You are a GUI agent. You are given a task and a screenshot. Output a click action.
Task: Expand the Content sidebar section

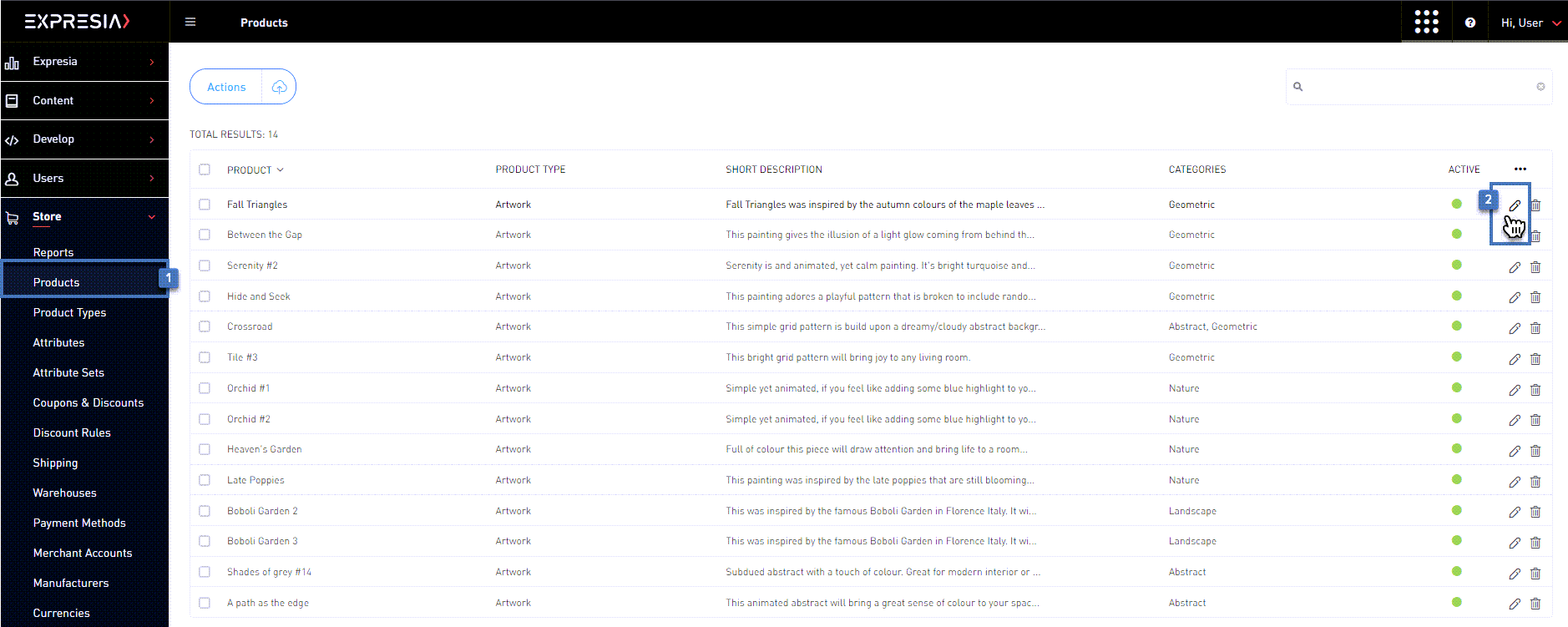tap(83, 100)
